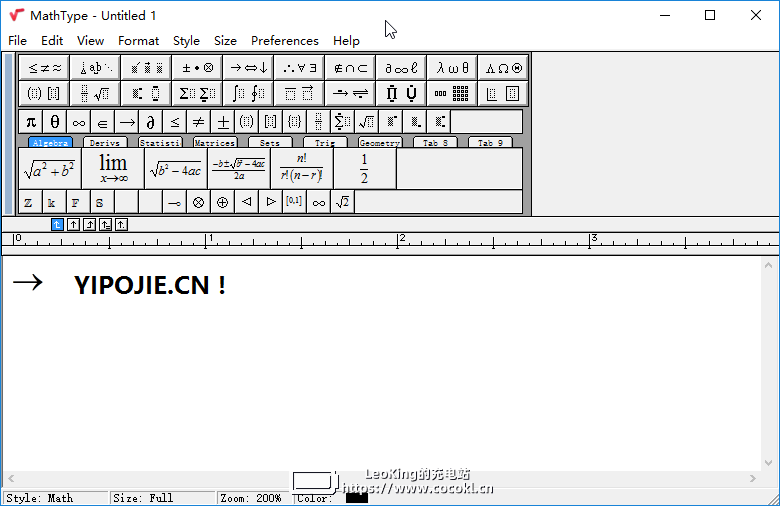
Task: Open the operator symbols palette (±•⊗)
Action: coord(197,68)
